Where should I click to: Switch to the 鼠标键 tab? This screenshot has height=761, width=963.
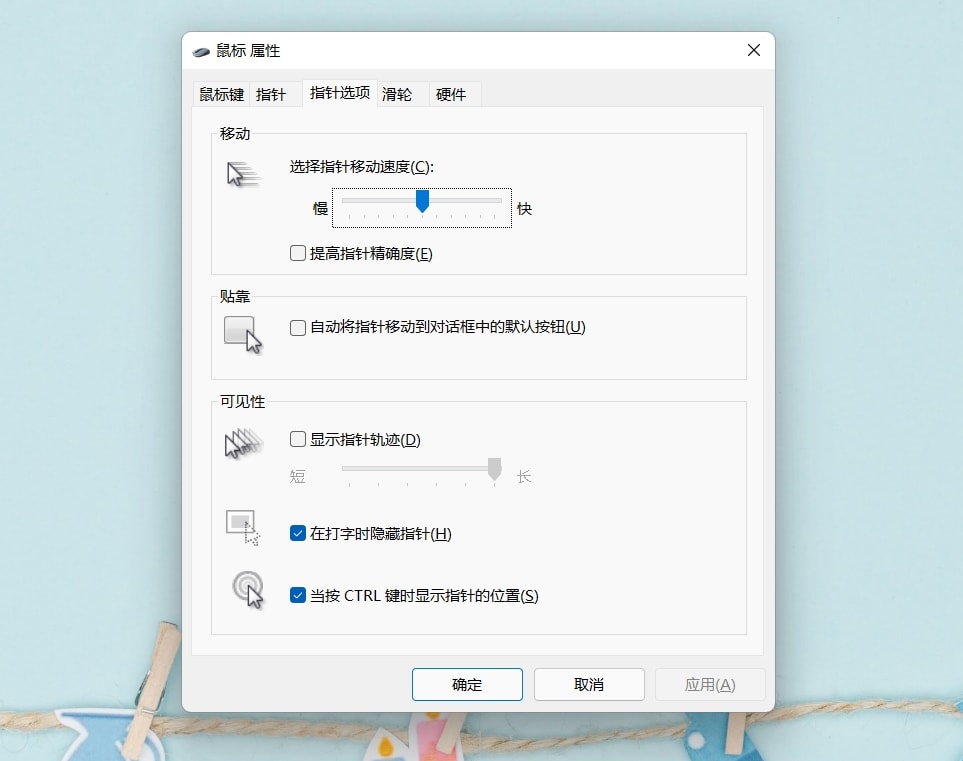(222, 95)
